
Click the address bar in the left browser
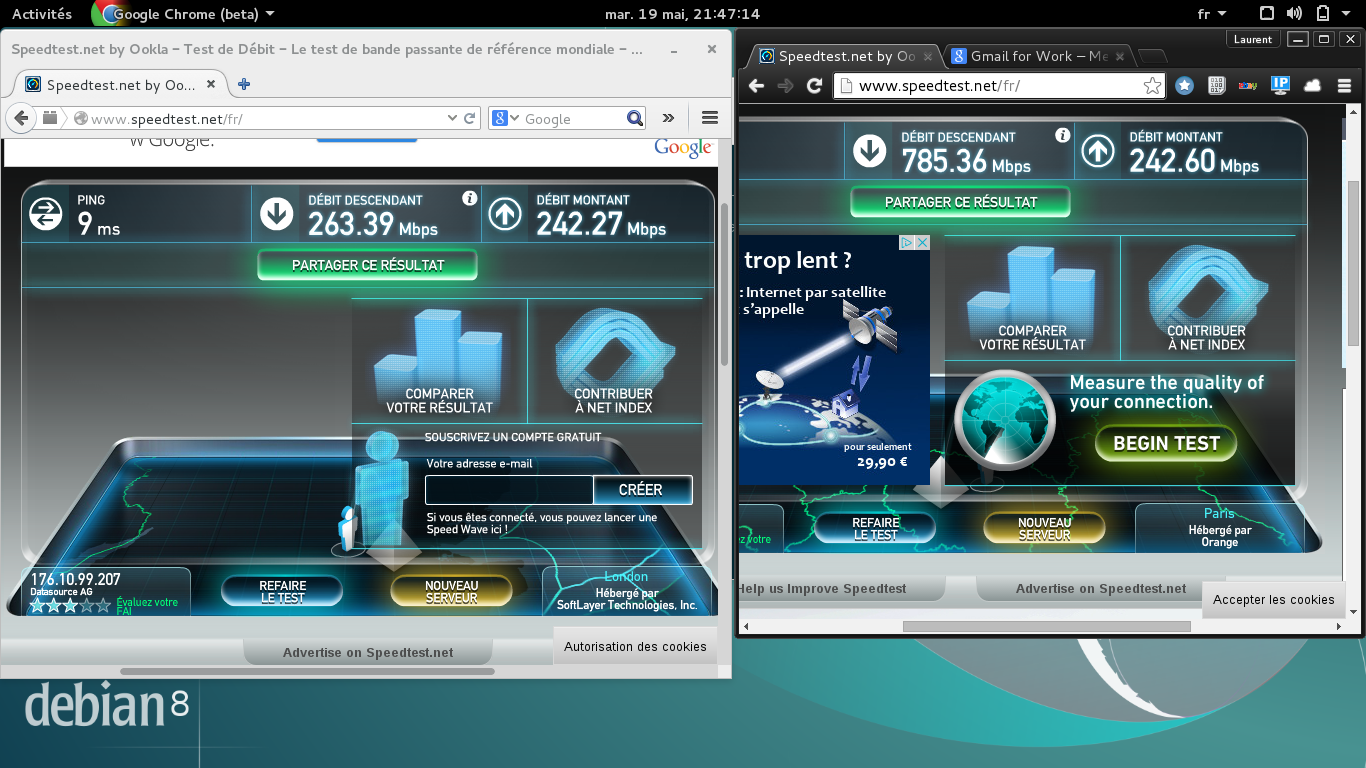click(265, 118)
